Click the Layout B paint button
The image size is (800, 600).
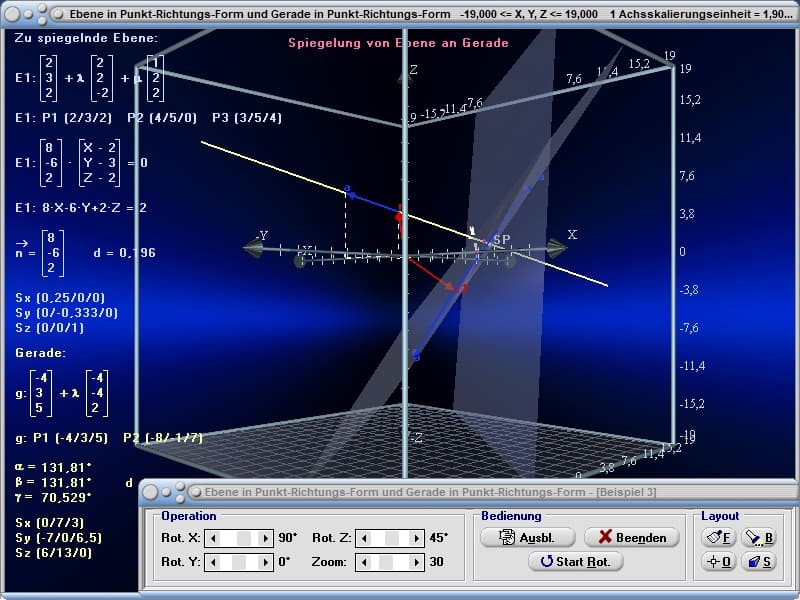click(x=759, y=537)
